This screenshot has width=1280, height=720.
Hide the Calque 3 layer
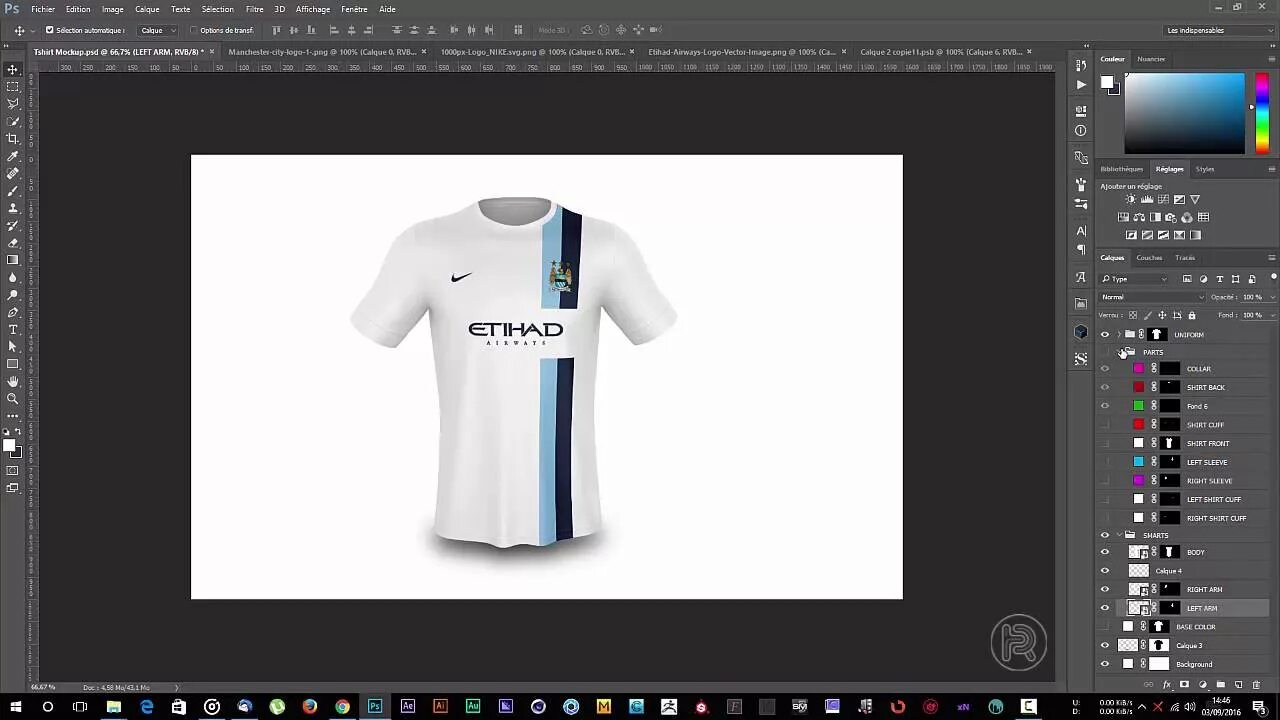click(1105, 646)
